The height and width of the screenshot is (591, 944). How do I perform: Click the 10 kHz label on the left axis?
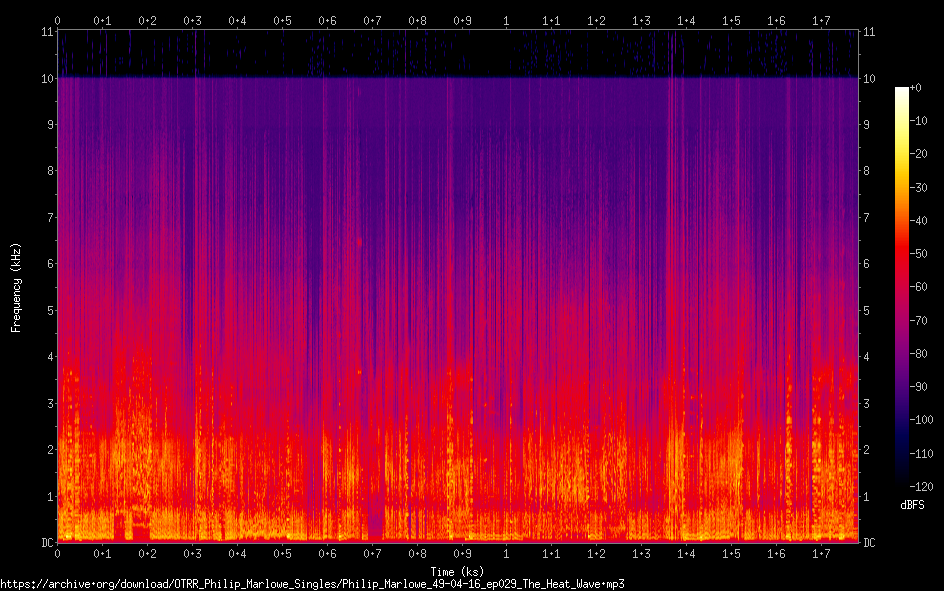[x=45, y=78]
